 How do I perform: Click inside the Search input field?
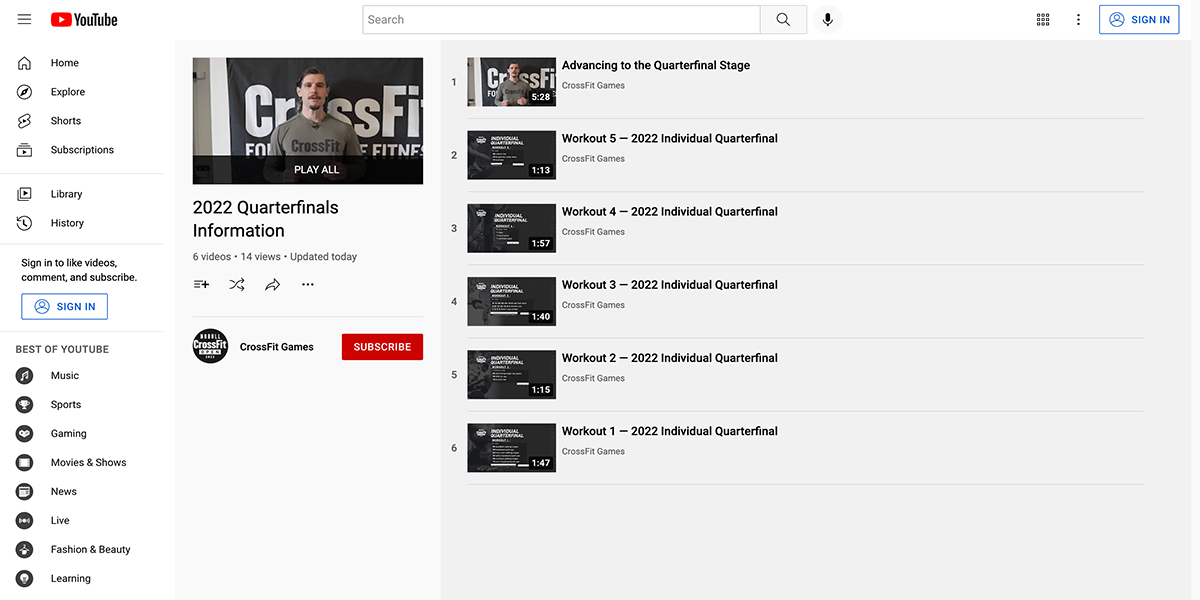561,20
